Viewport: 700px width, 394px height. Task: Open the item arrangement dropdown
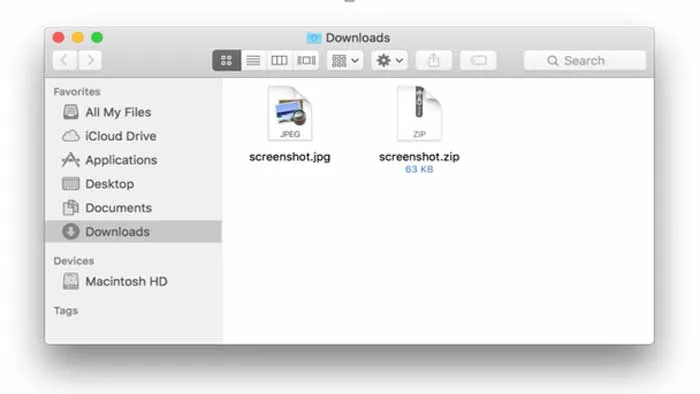(x=345, y=60)
